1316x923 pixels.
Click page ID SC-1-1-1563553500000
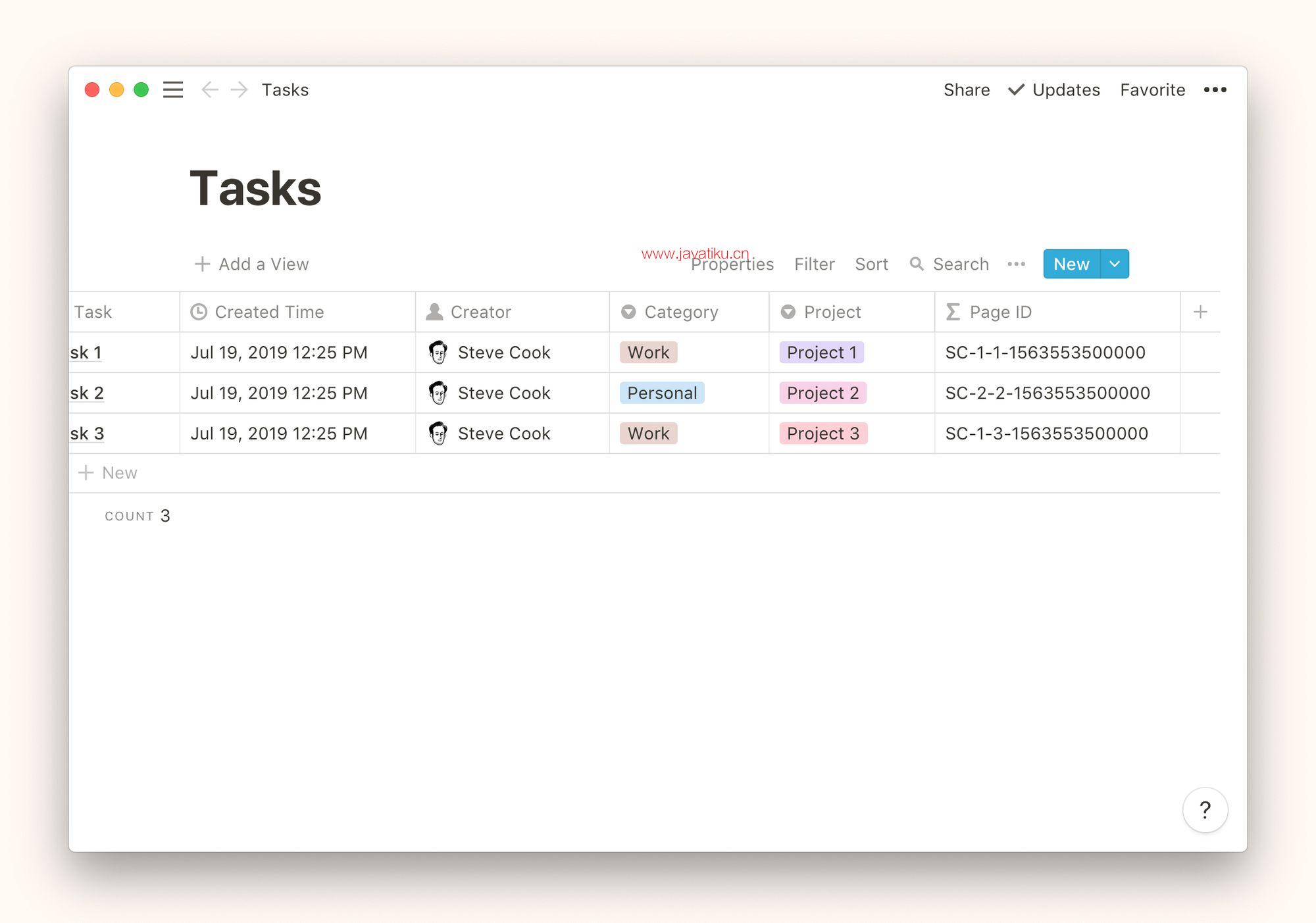tap(1046, 353)
